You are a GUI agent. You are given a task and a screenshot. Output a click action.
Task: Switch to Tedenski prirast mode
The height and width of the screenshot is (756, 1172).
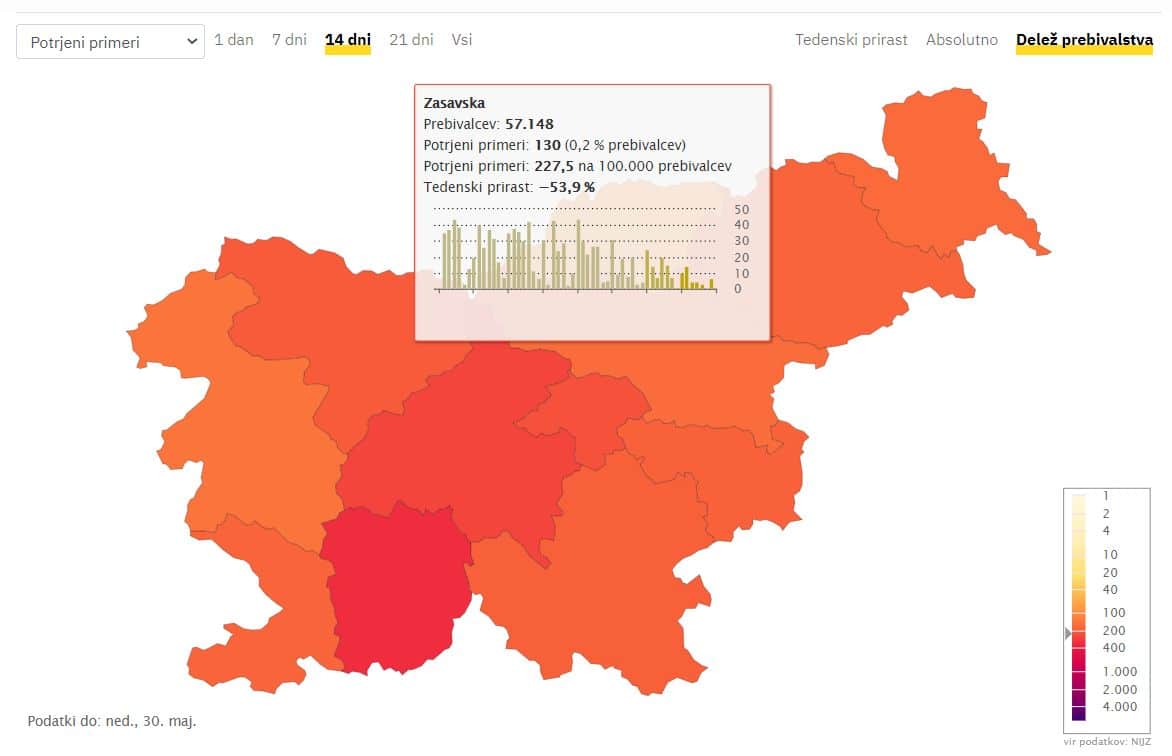(x=851, y=40)
